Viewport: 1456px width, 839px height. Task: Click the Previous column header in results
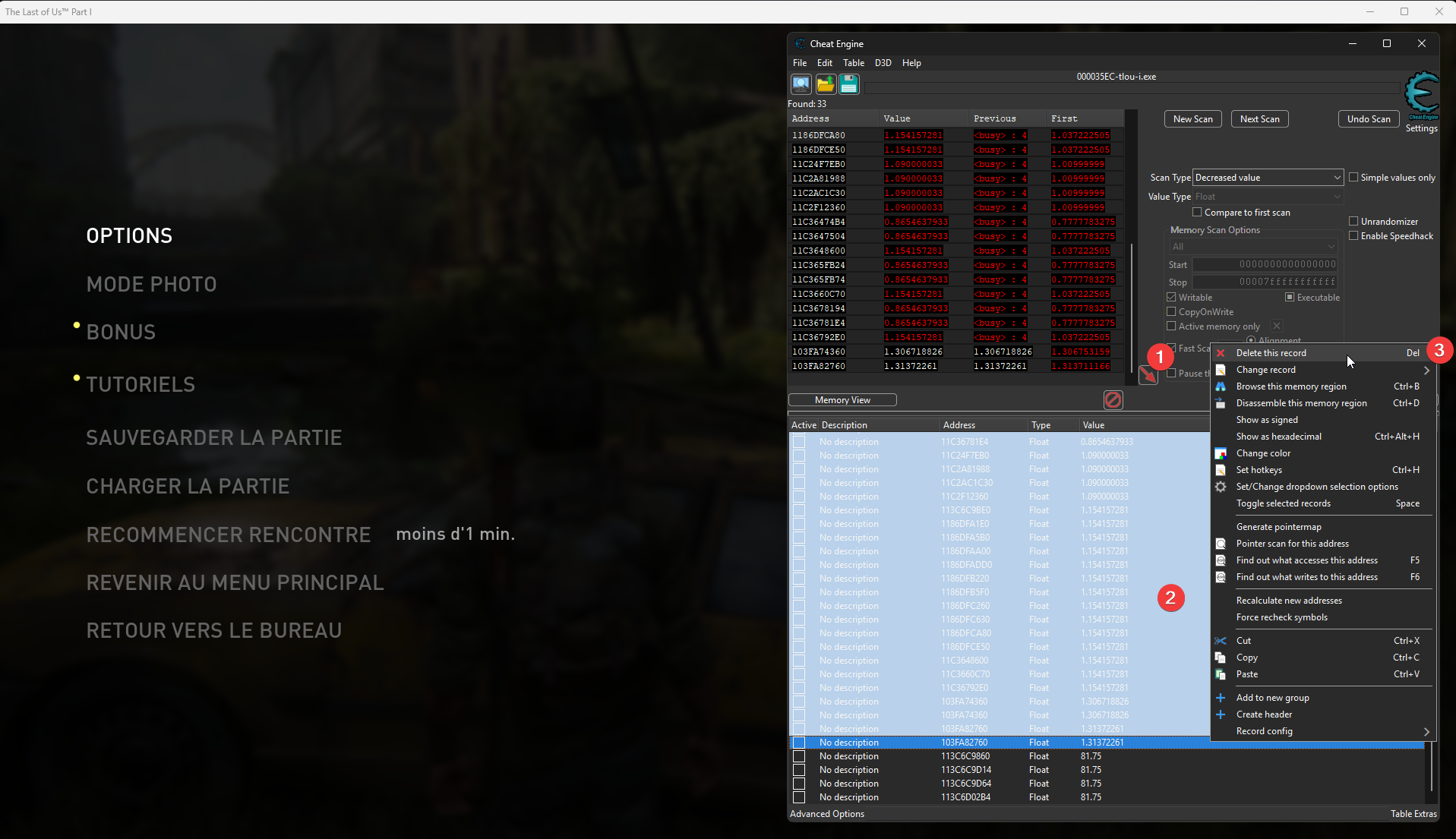1009,118
